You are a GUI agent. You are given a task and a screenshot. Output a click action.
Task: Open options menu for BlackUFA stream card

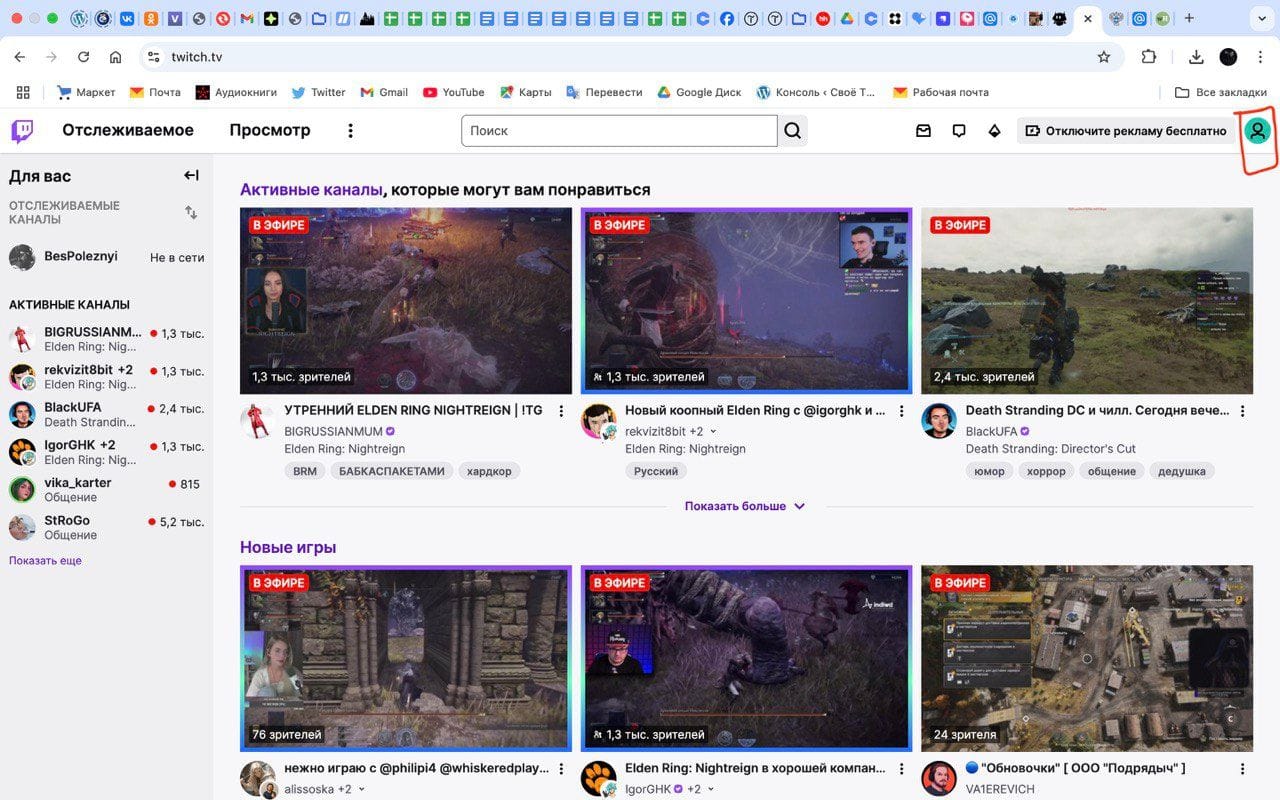pos(1242,411)
